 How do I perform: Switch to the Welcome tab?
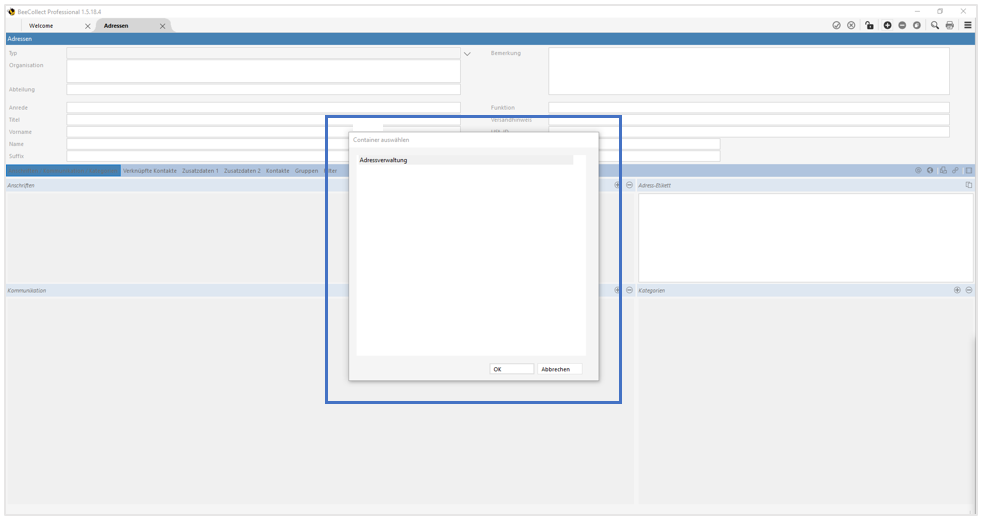pos(42,25)
